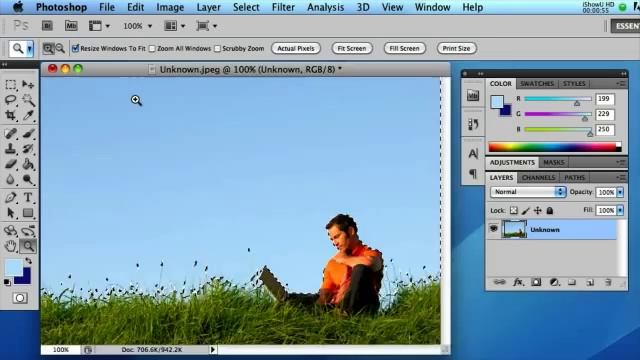Switch to the Channels tab
The width and height of the screenshot is (640, 360).
pos(538,178)
